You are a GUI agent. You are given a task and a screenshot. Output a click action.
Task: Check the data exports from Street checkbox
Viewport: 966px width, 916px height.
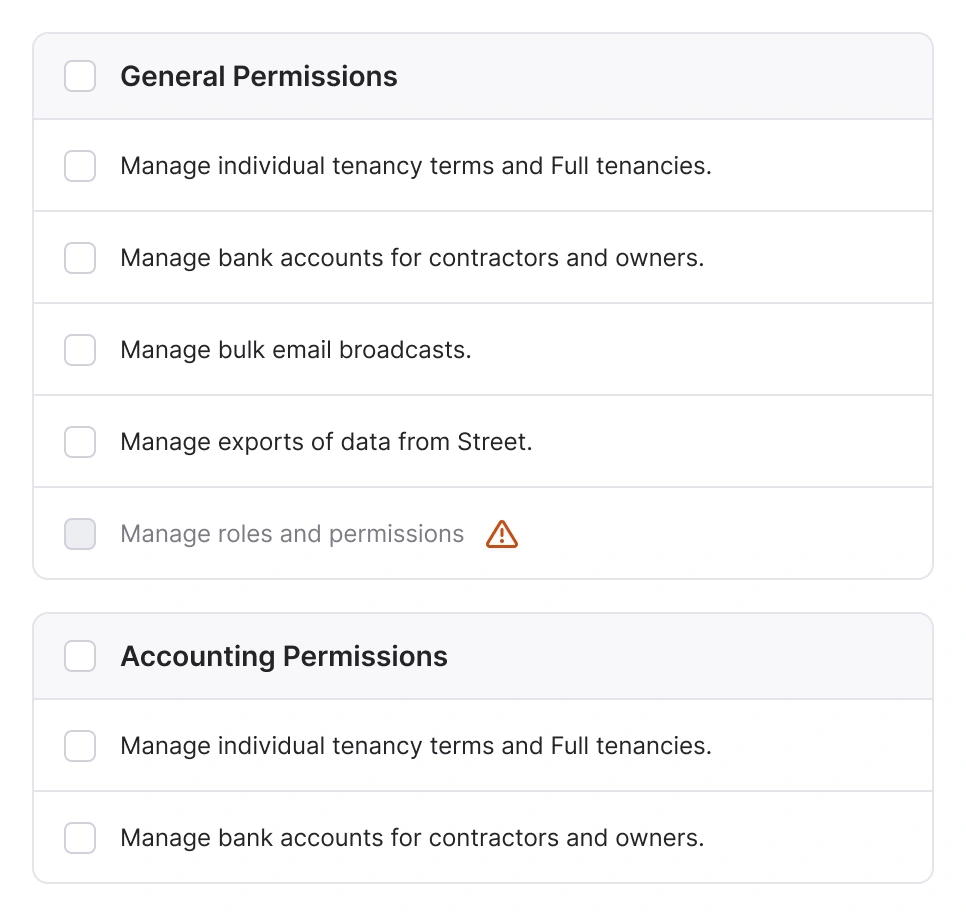point(80,442)
